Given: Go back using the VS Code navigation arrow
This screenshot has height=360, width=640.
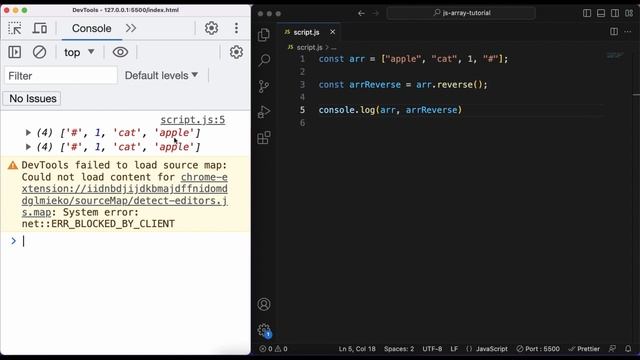Looking at the screenshot, I should click(361, 13).
